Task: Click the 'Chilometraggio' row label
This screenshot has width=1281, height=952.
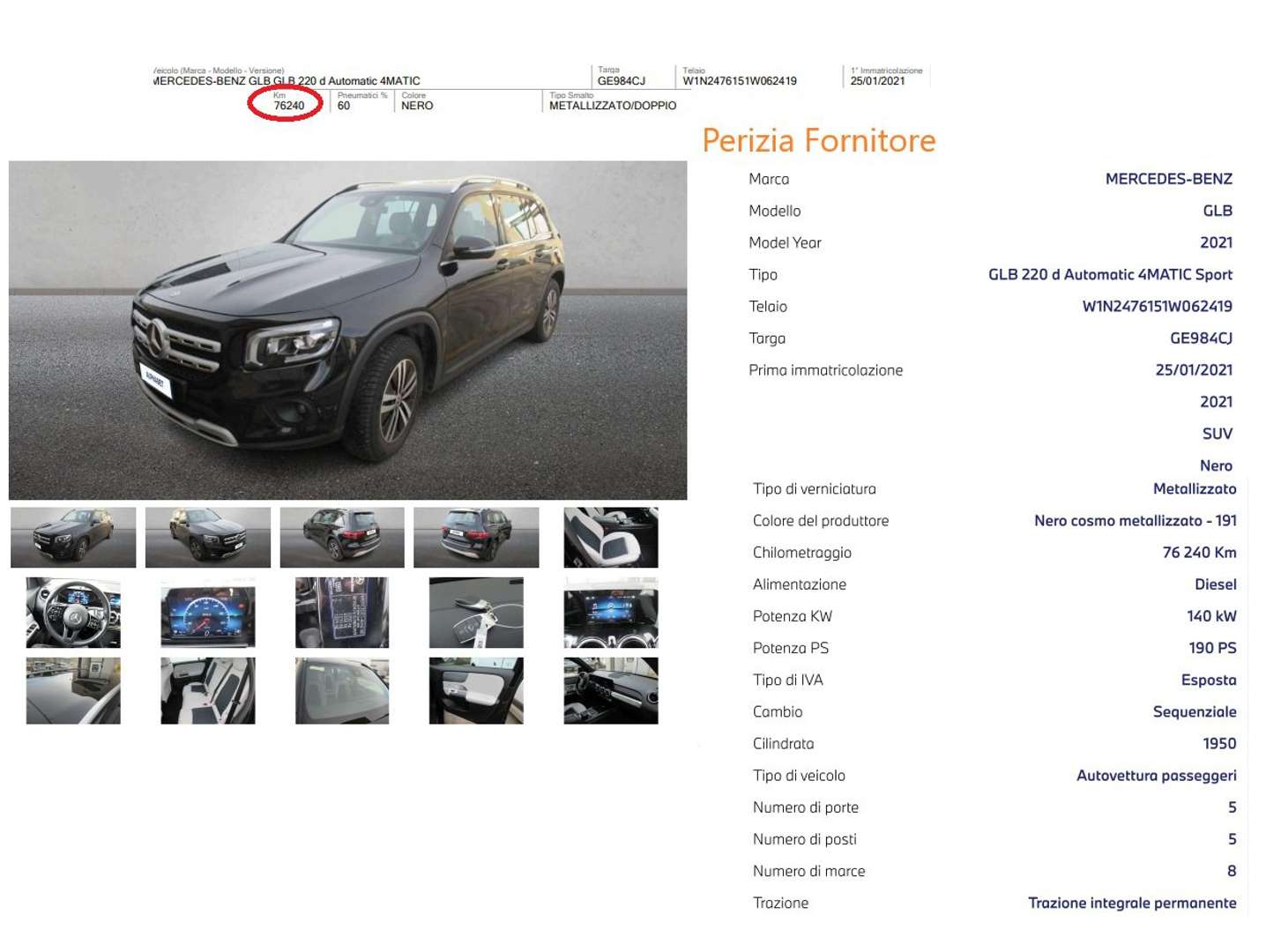Action: pos(802,553)
